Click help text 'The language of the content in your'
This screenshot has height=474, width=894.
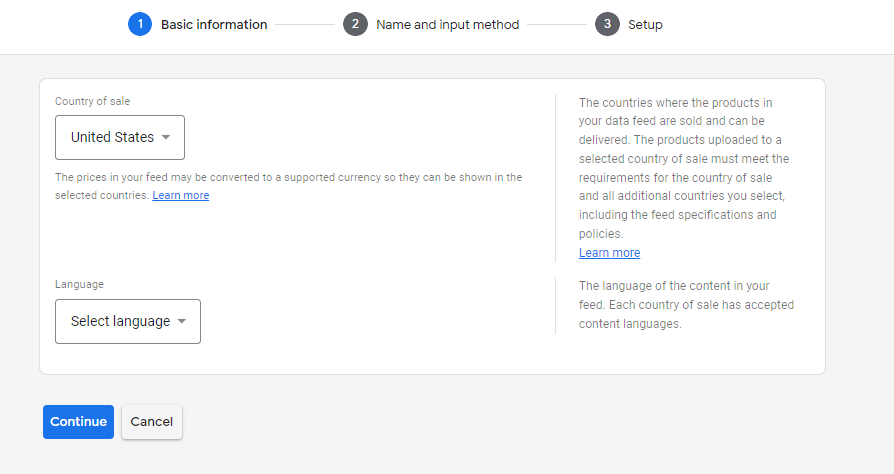(674, 286)
